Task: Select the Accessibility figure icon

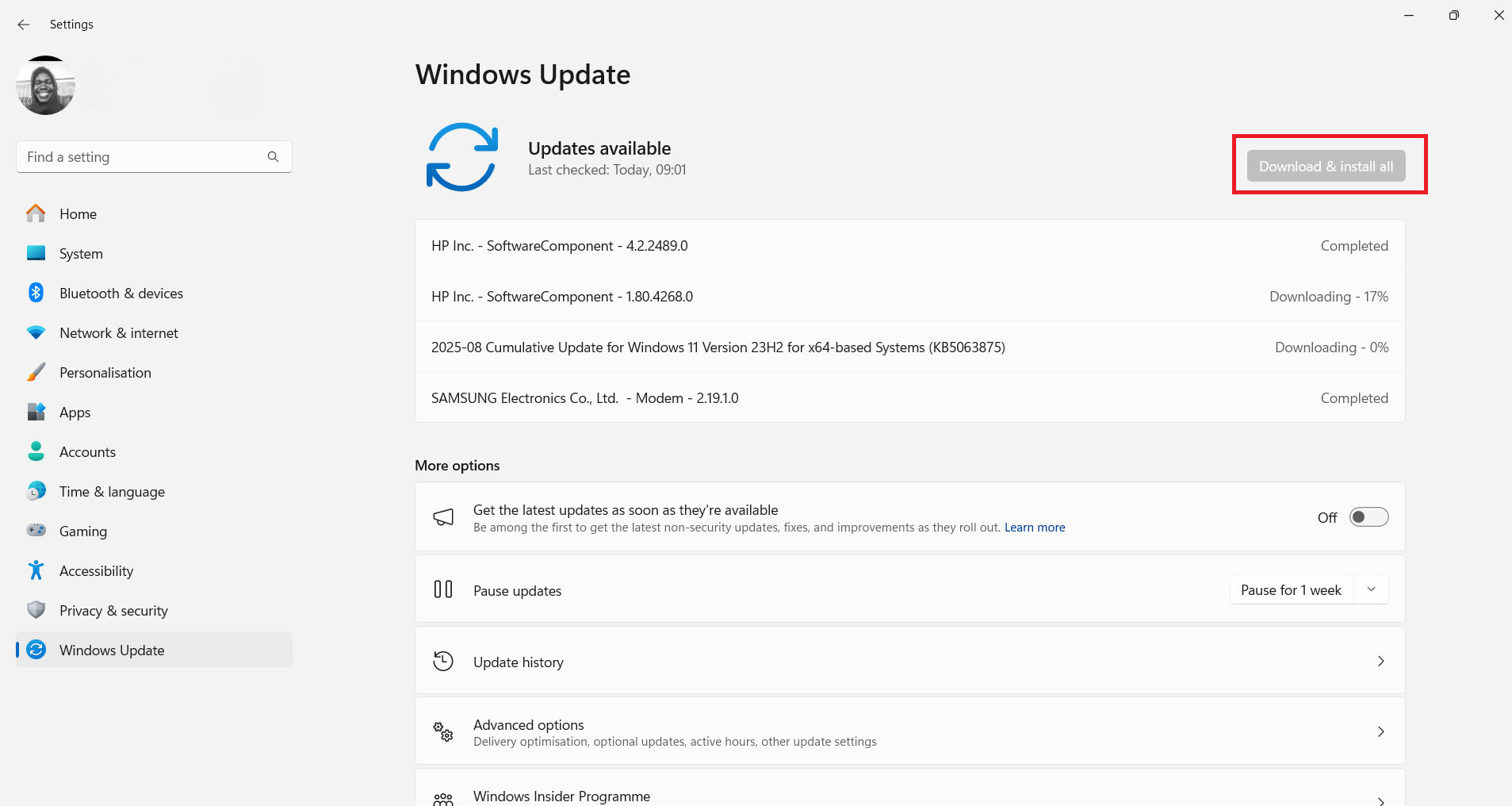Action: (x=36, y=570)
